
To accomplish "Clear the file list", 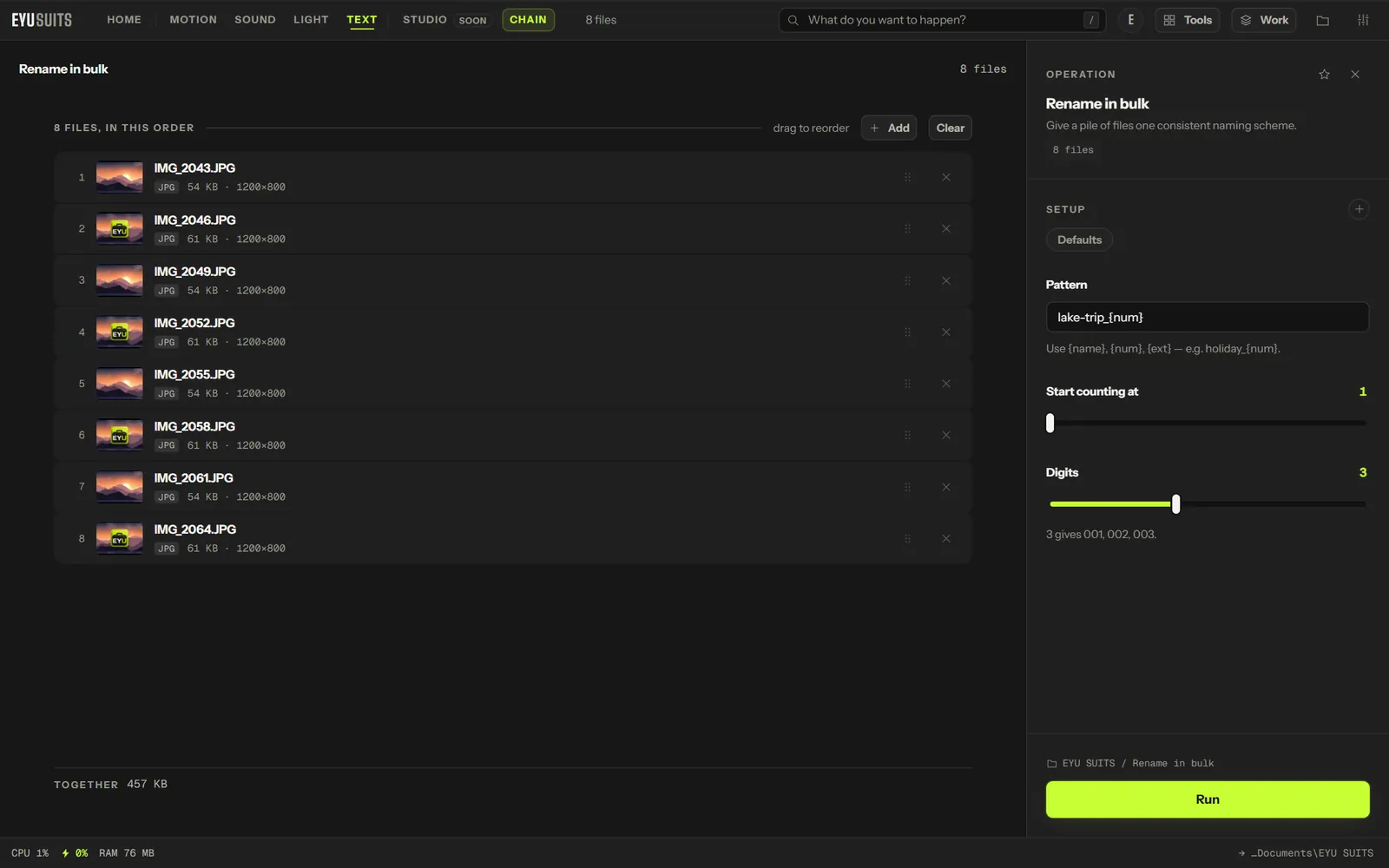I will pos(950,128).
